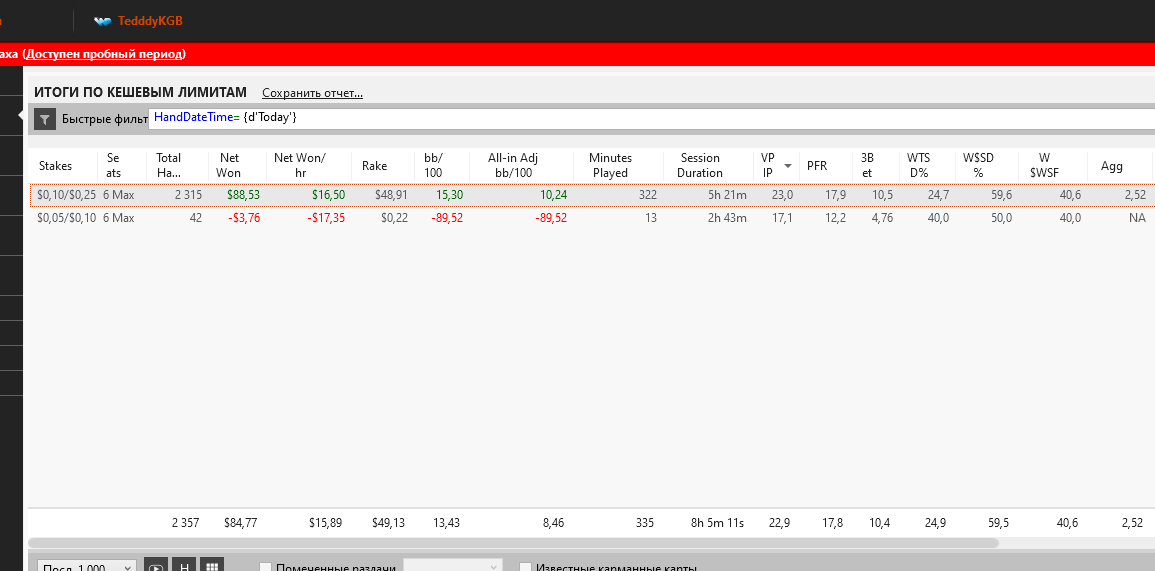Image resolution: width=1155 pixels, height=571 pixels.
Task: Click the VPIP column sort arrow
Action: (x=787, y=166)
